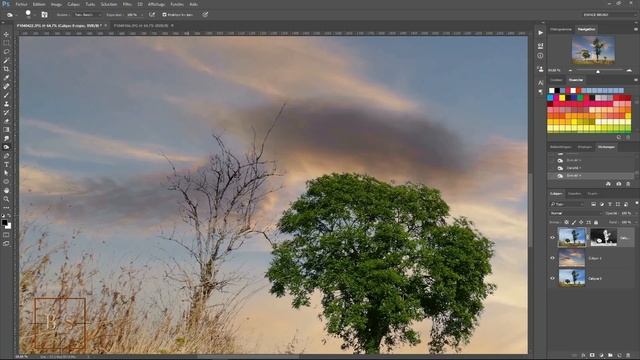
Task: Click the foreground color swatch in toolbox
Action: tap(4, 222)
